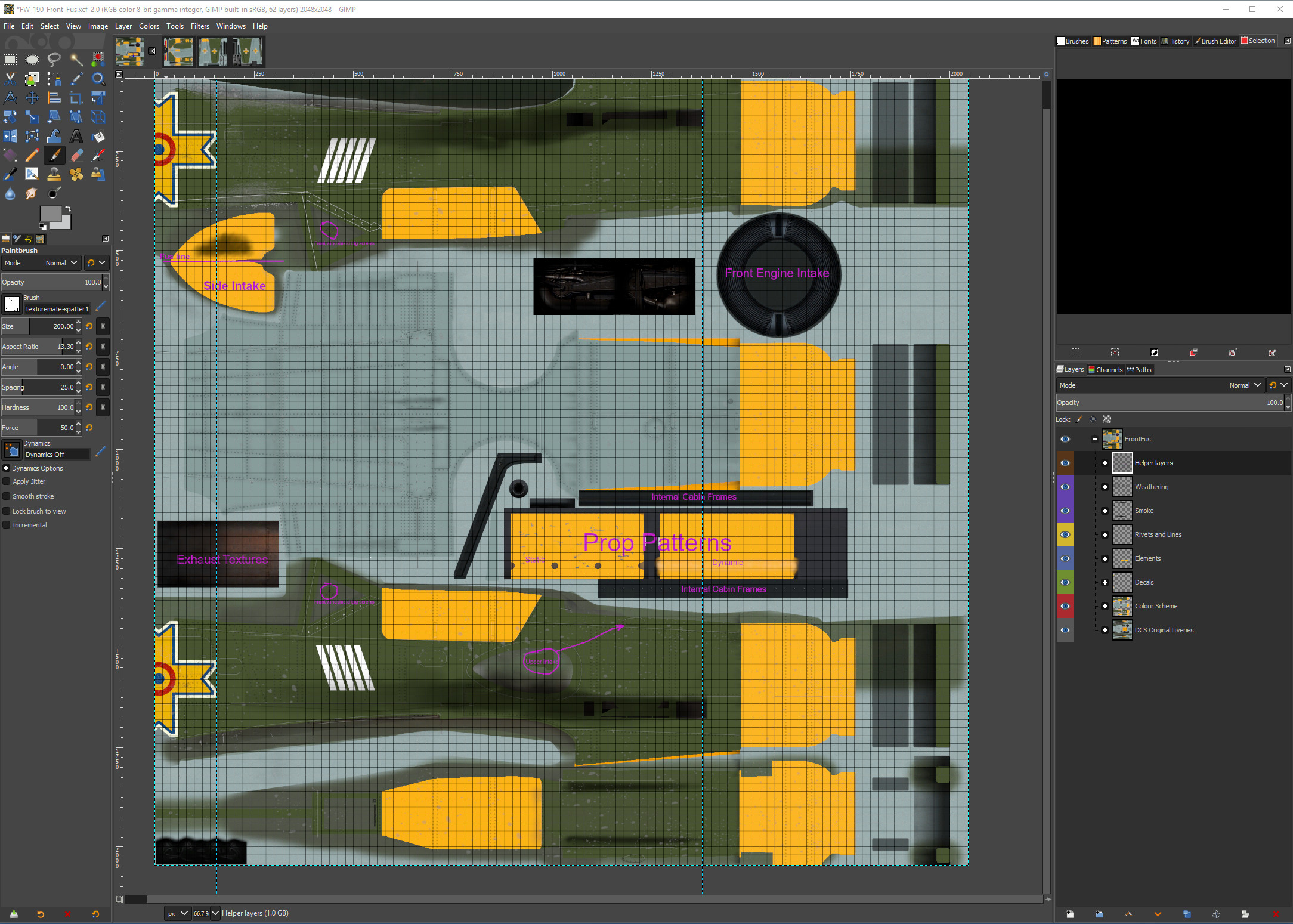Select the Text tool
The height and width of the screenshot is (924, 1293).
(x=76, y=137)
